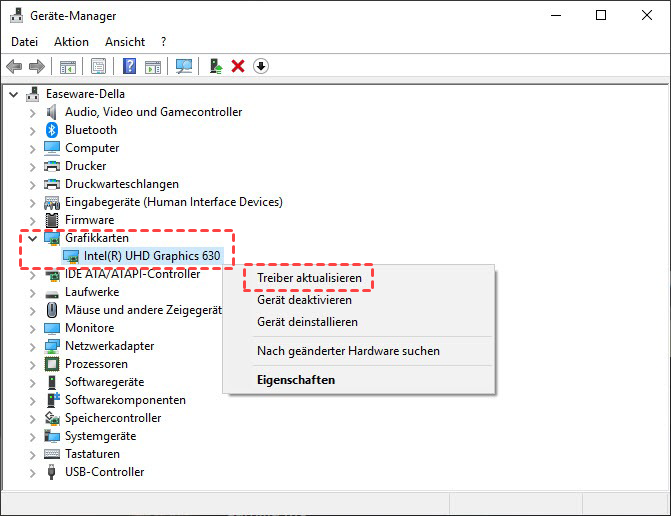Expand the Bluetooth category
Viewport: 671px width, 516px height.
click(33, 131)
